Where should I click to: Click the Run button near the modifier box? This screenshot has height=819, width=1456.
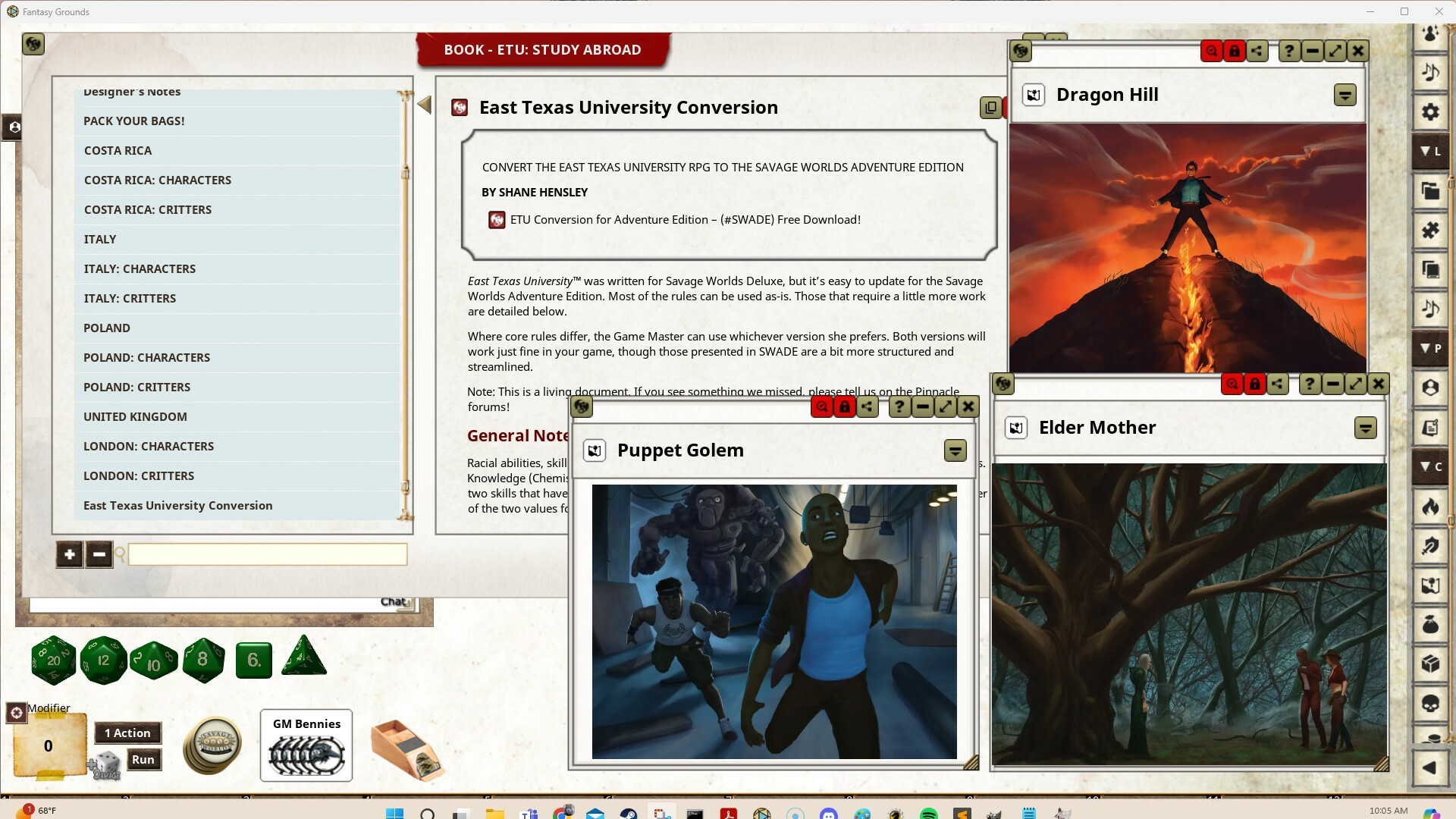(x=143, y=758)
